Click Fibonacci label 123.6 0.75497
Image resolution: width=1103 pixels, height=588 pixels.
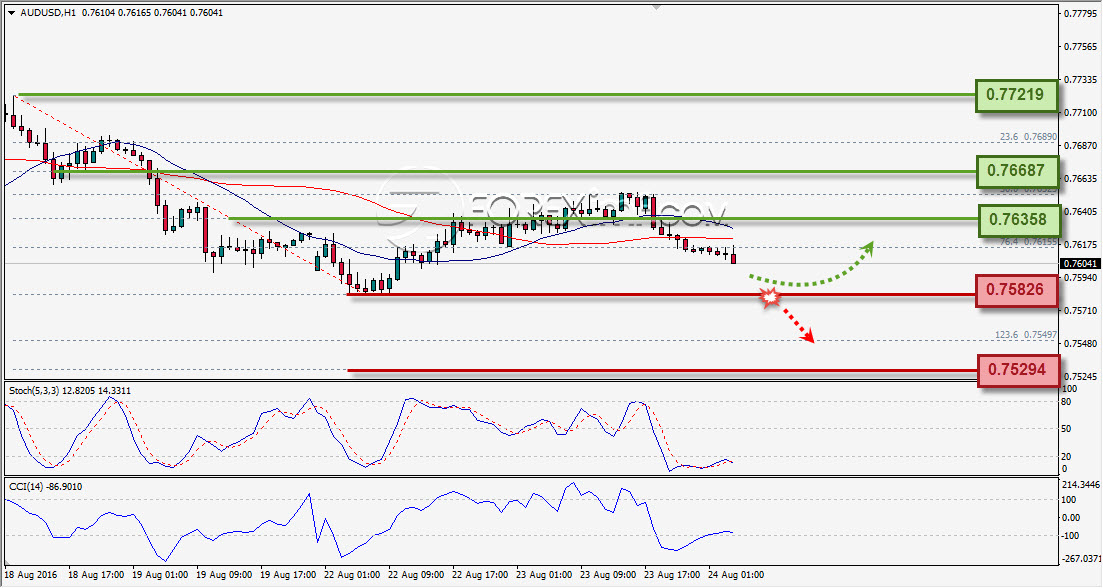click(1026, 335)
